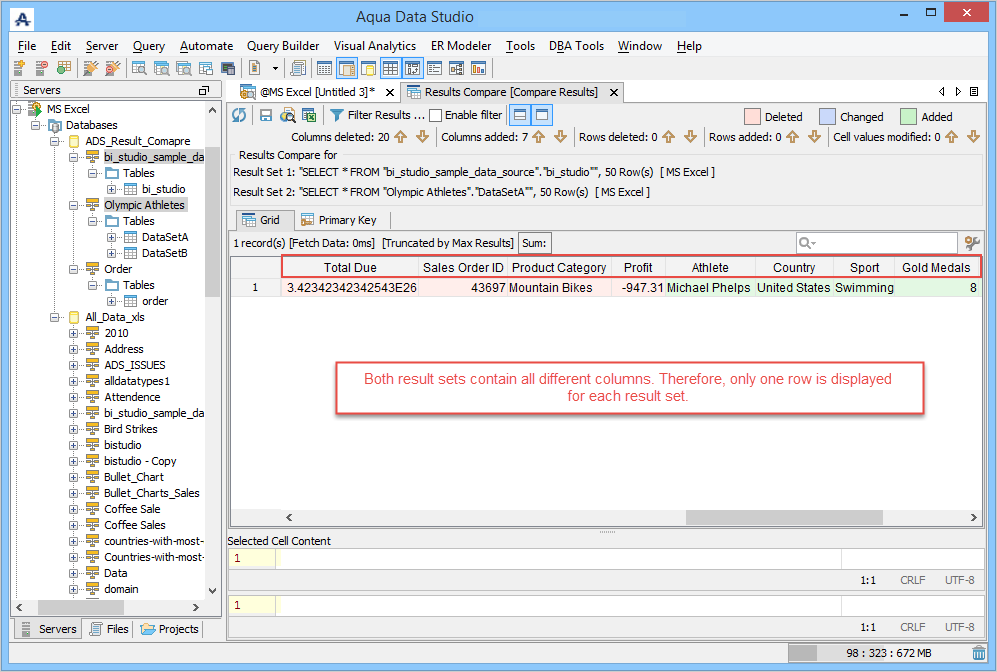Switch to the Primary Key tab
This screenshot has width=997, height=672.
click(339, 220)
